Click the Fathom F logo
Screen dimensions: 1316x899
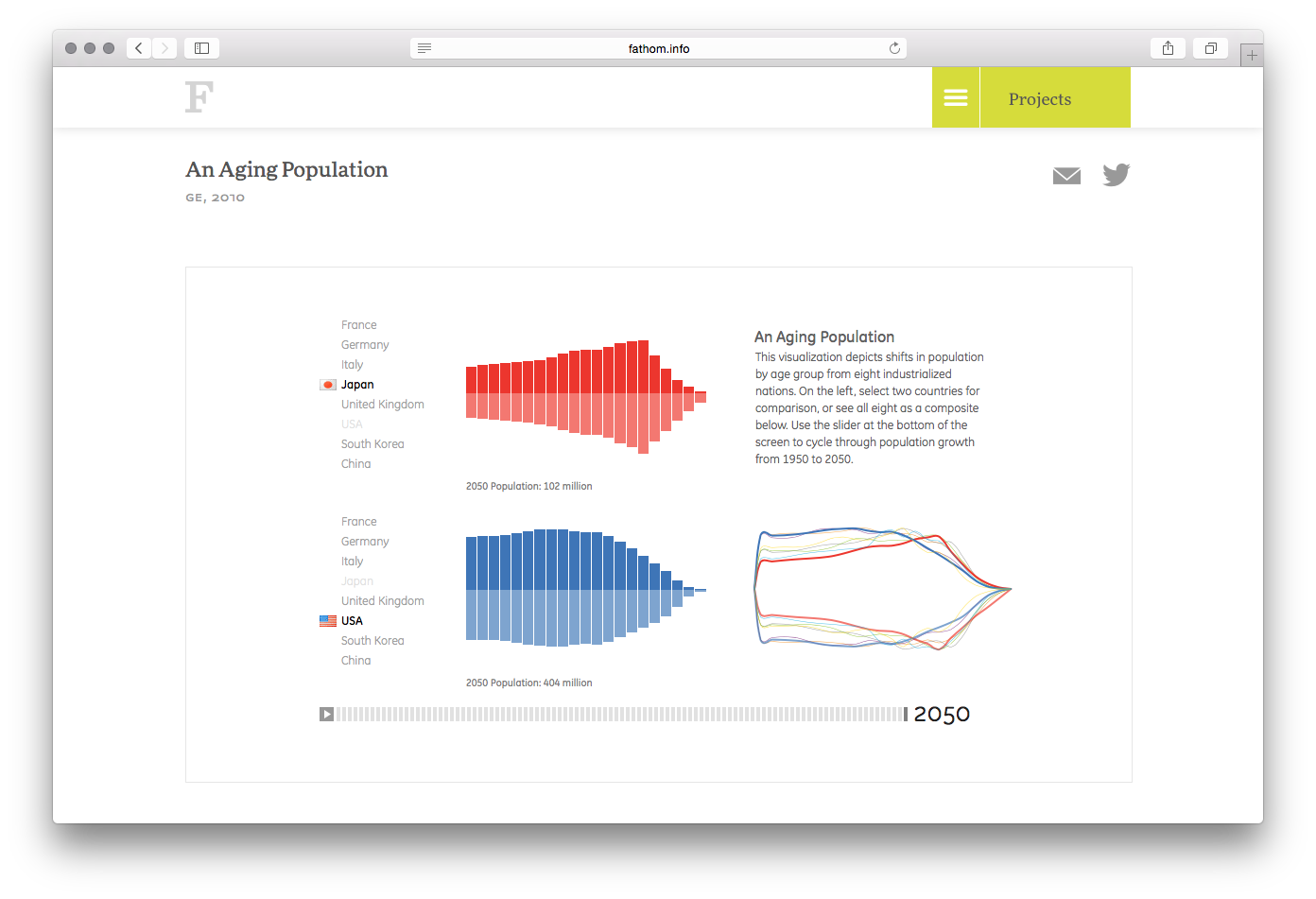(199, 96)
